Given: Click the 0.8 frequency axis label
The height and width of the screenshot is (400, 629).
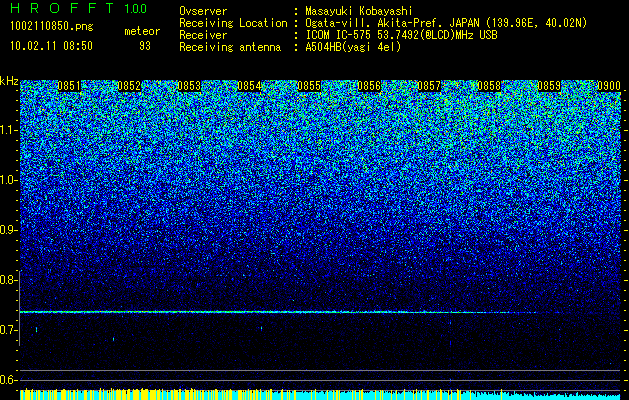Looking at the screenshot, I should [9, 280].
